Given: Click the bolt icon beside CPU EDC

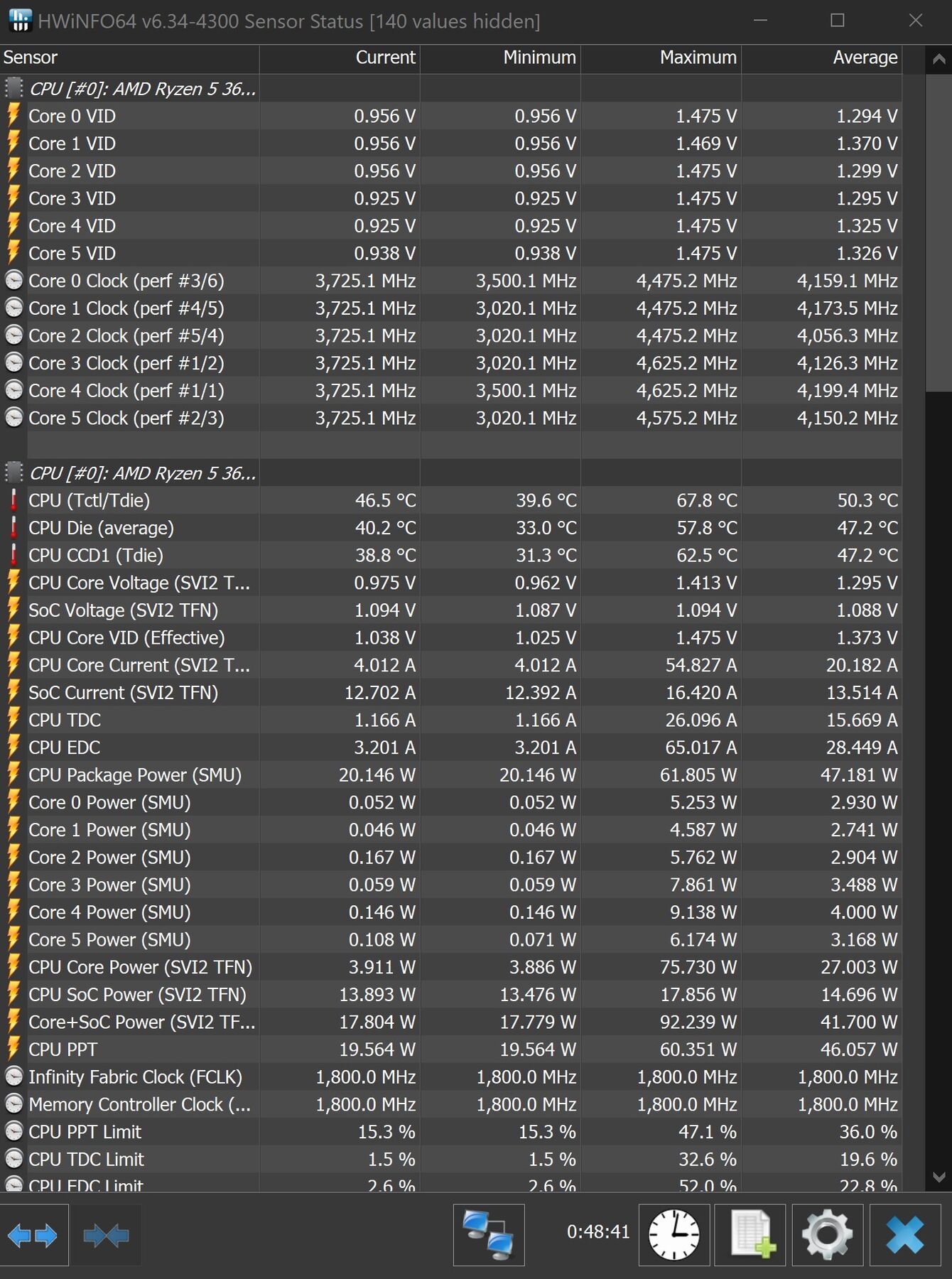Looking at the screenshot, I should click(x=13, y=748).
